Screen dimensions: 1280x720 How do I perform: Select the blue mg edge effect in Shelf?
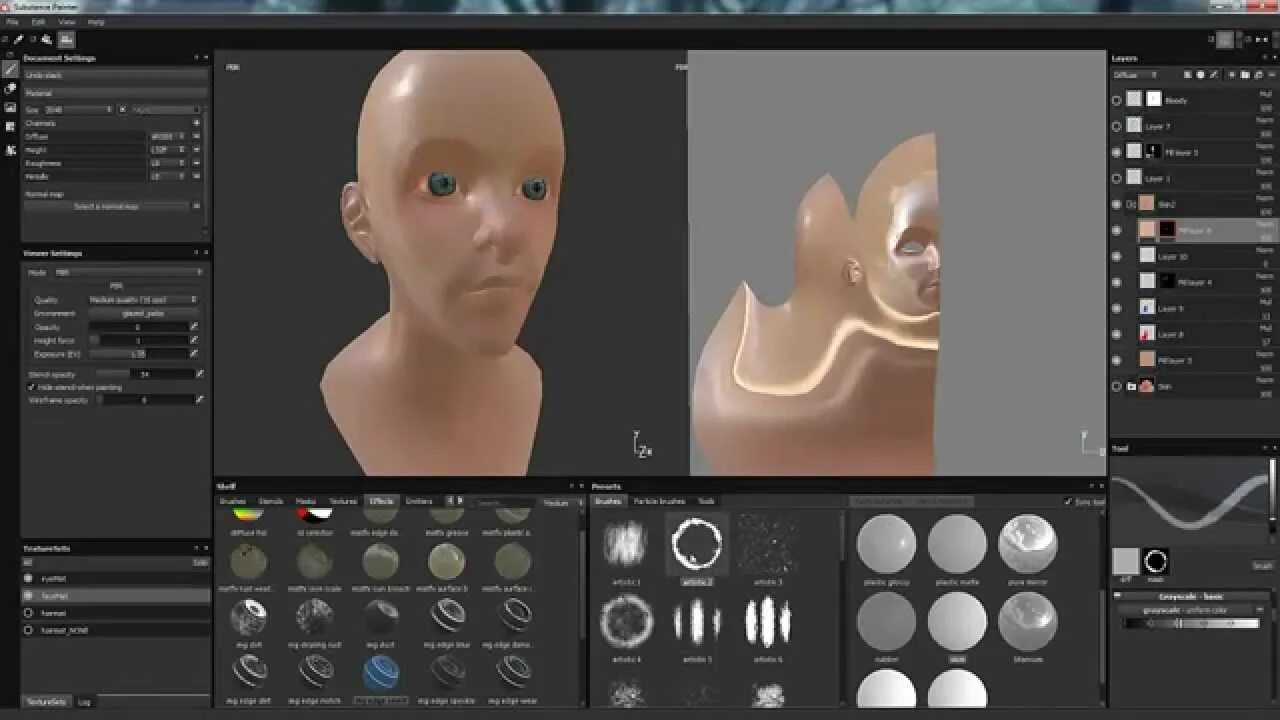click(381, 679)
